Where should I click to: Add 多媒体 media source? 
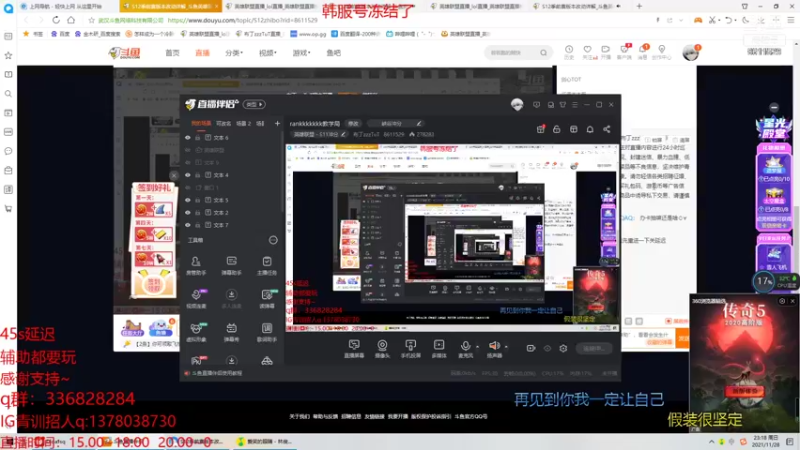[x=439, y=349]
